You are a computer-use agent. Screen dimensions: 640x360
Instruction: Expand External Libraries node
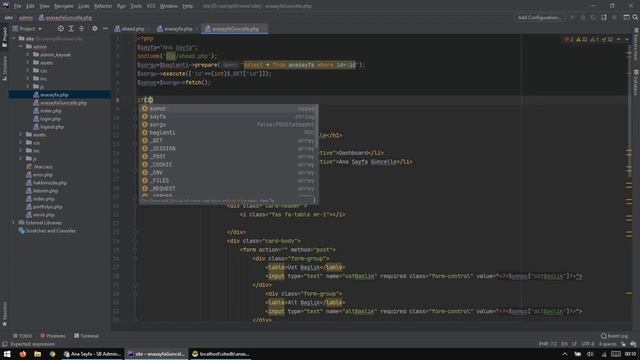coord(13,222)
